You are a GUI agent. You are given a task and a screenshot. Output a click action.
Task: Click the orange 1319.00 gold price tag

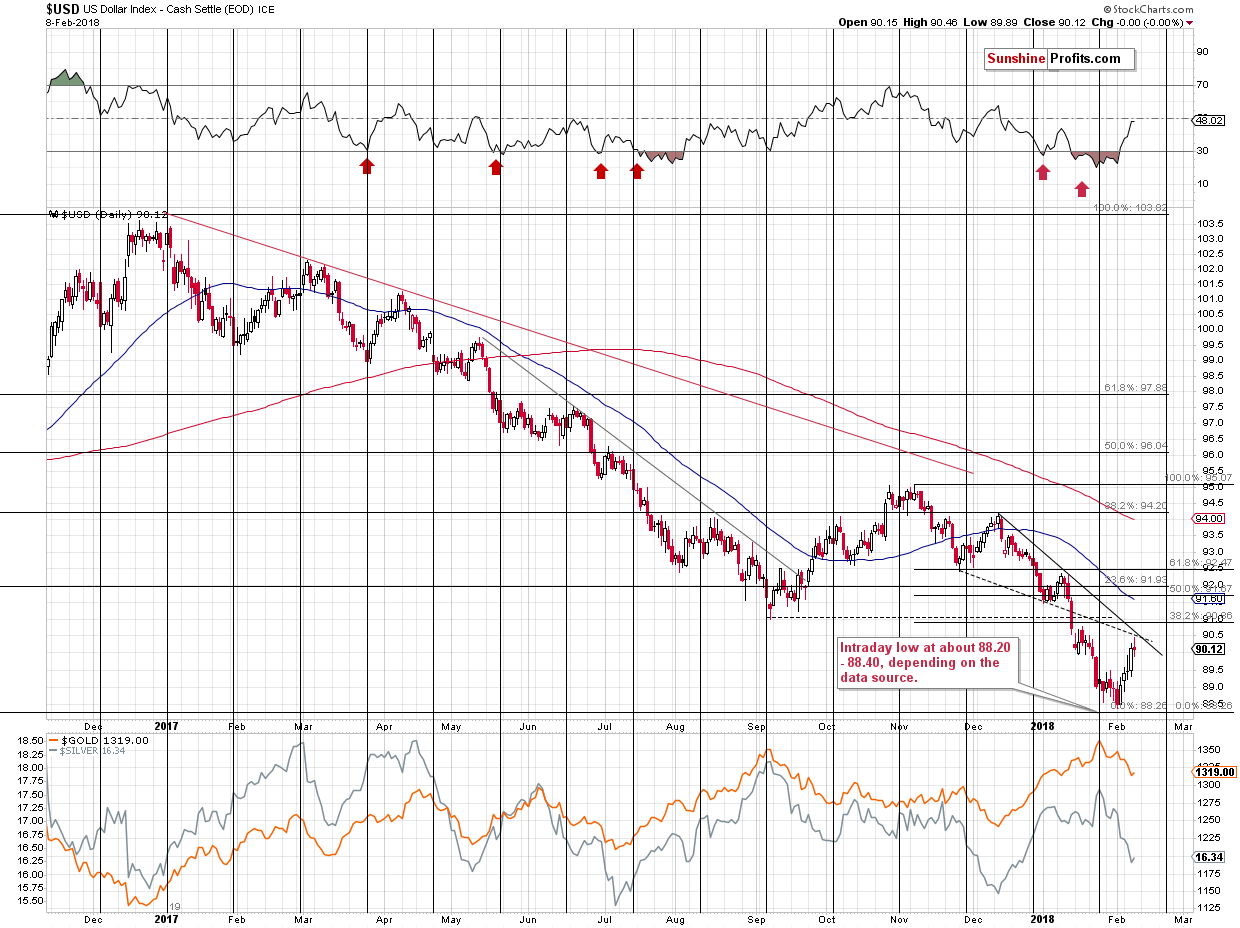1213,772
